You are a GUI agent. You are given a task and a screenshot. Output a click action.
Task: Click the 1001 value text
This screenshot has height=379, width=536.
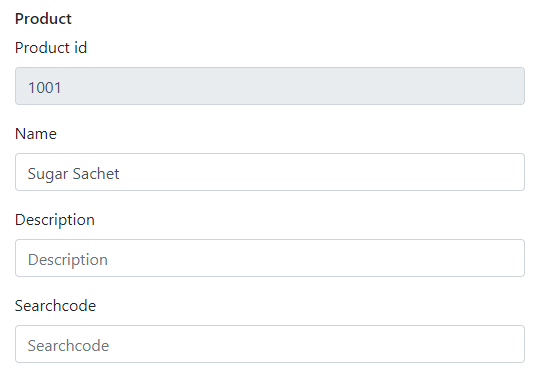44,88
